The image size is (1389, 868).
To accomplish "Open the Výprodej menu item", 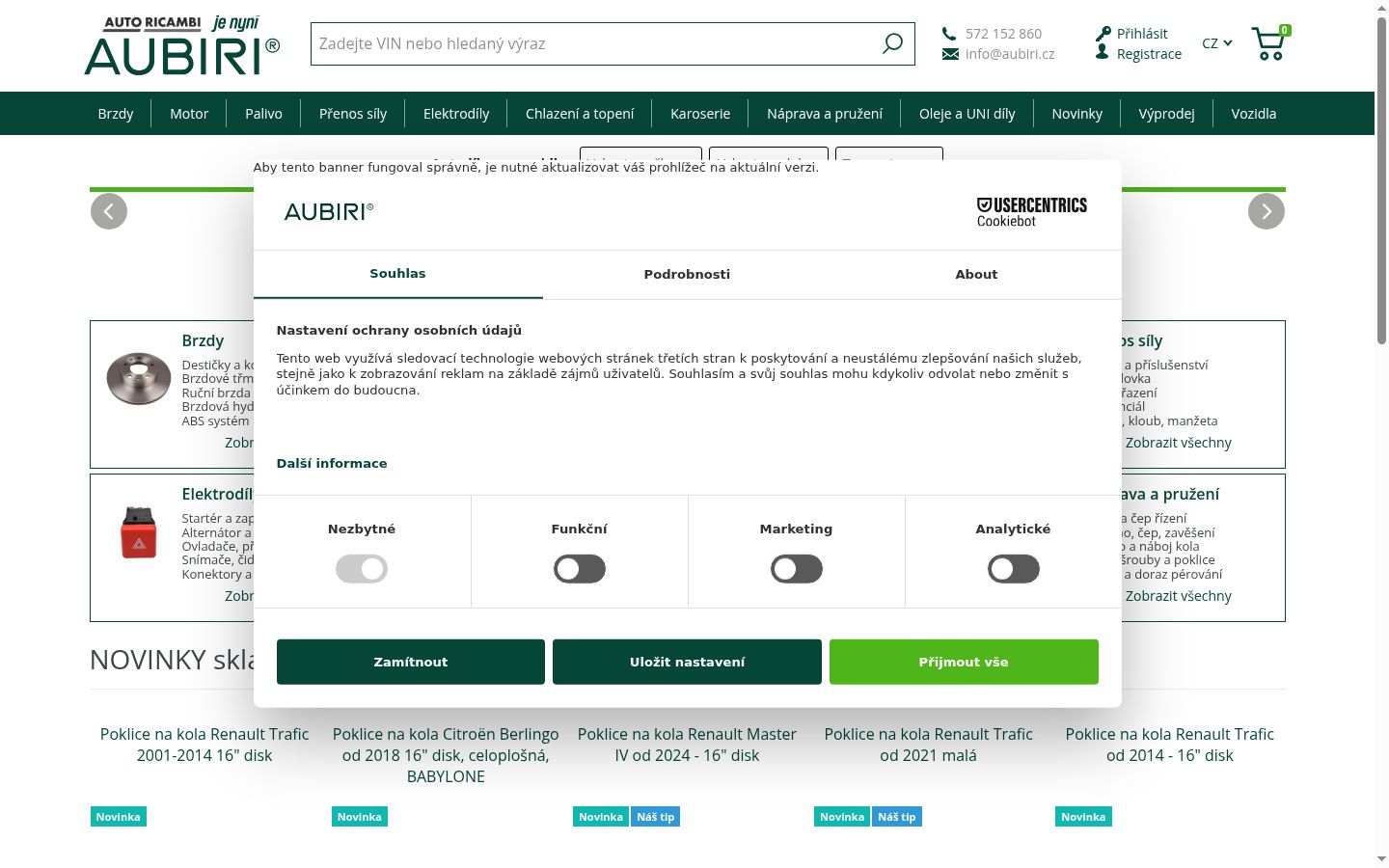I will click(1167, 114).
